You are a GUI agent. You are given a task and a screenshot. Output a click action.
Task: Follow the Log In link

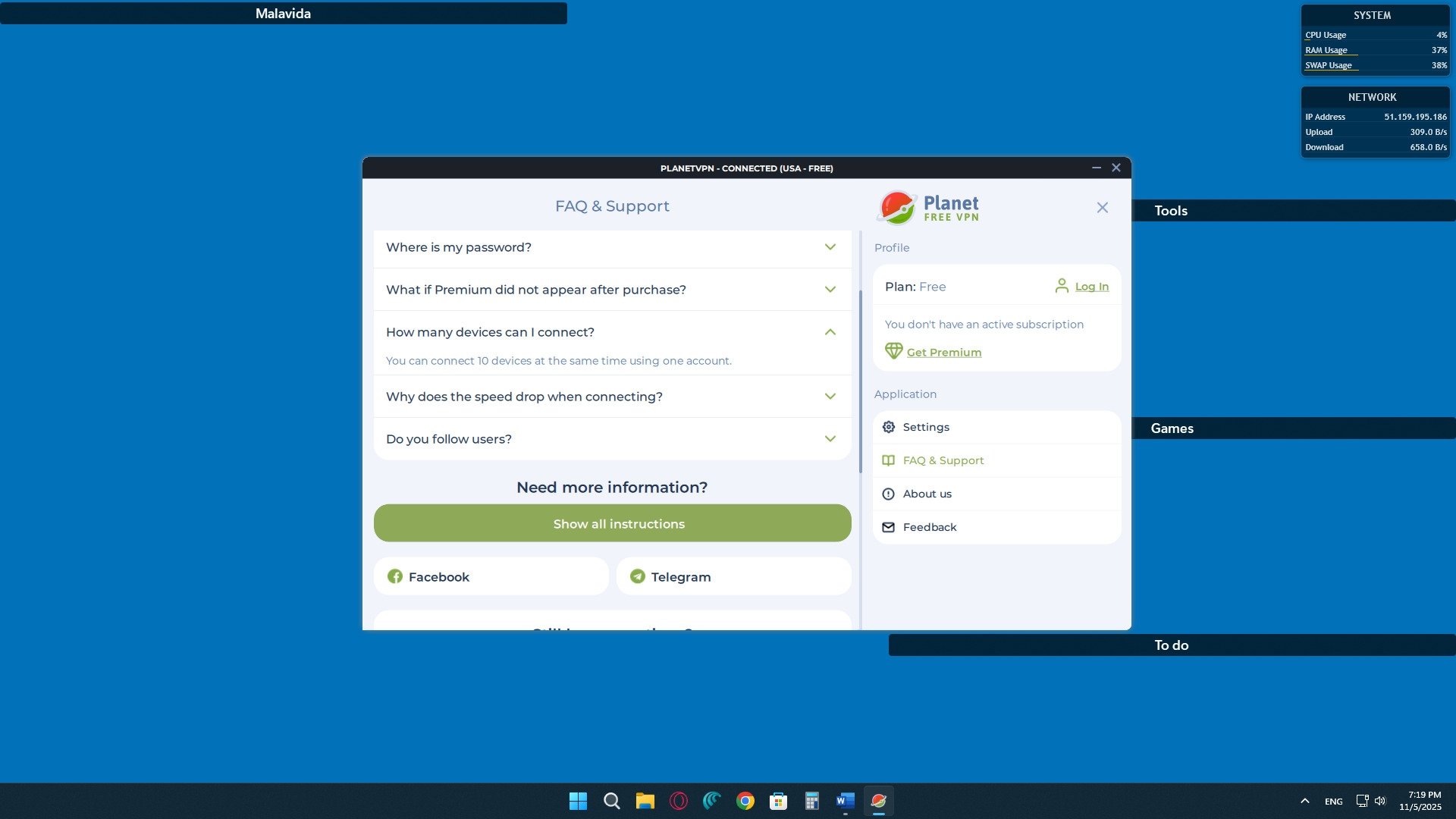[x=1091, y=287]
